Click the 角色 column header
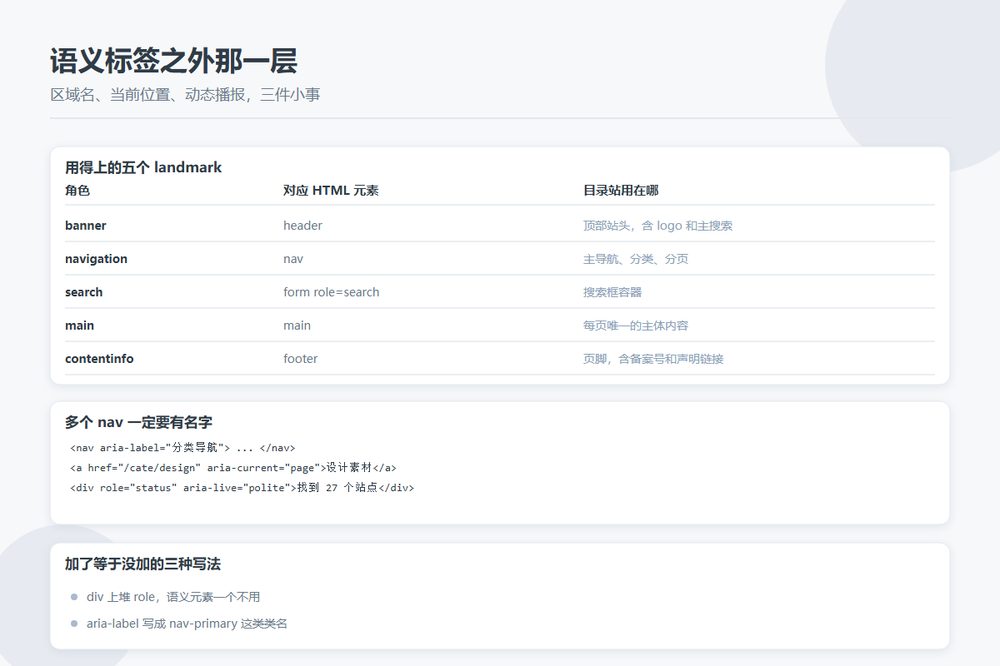1000x666 pixels. tap(77, 190)
